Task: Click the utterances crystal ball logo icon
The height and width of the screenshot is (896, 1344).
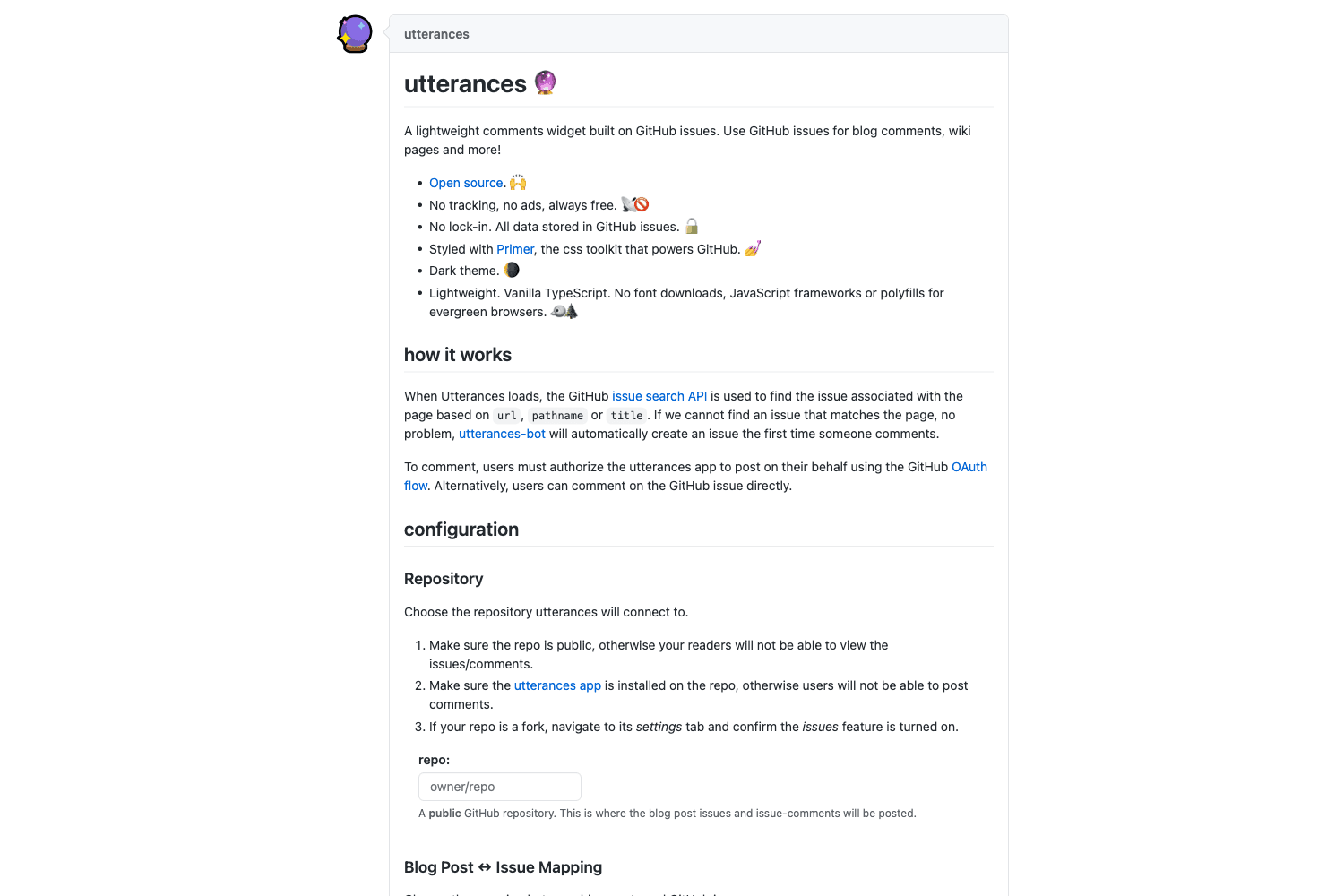Action: click(x=354, y=32)
